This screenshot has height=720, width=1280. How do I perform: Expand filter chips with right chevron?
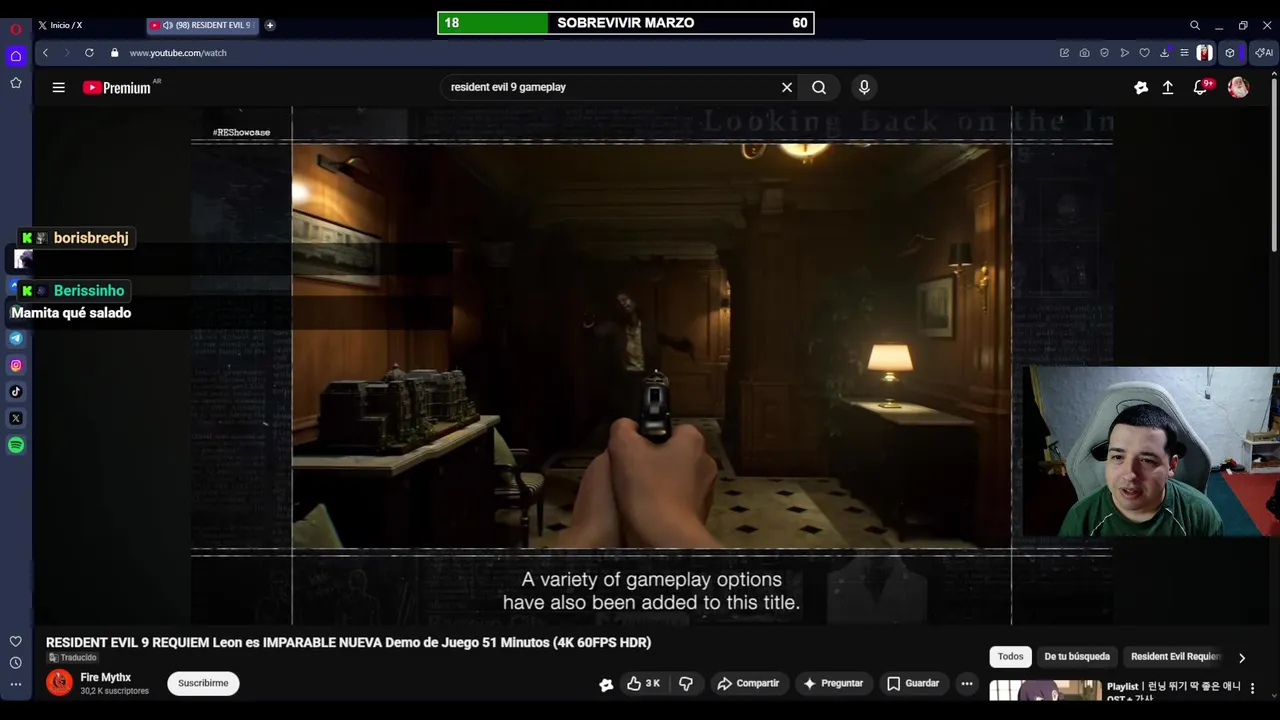click(x=1242, y=657)
